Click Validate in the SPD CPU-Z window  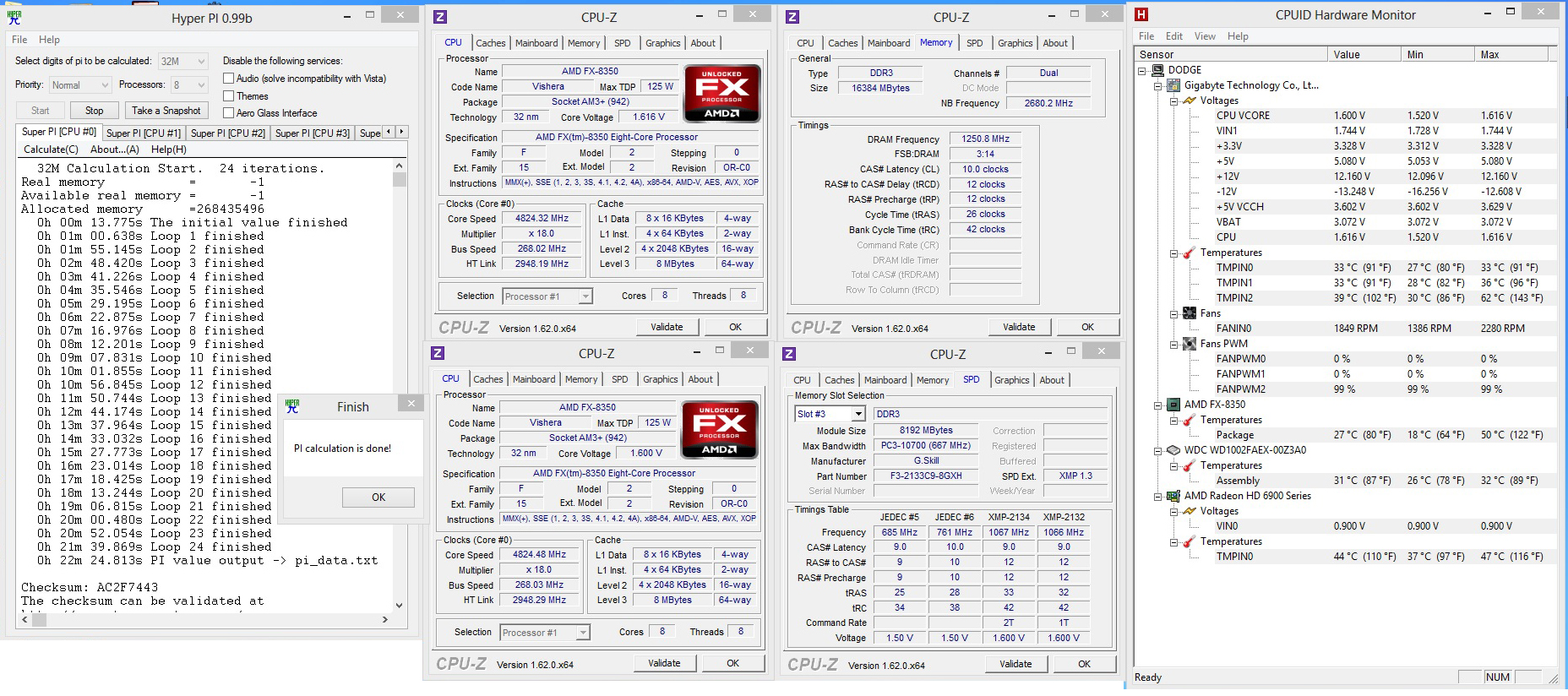pos(1015,664)
